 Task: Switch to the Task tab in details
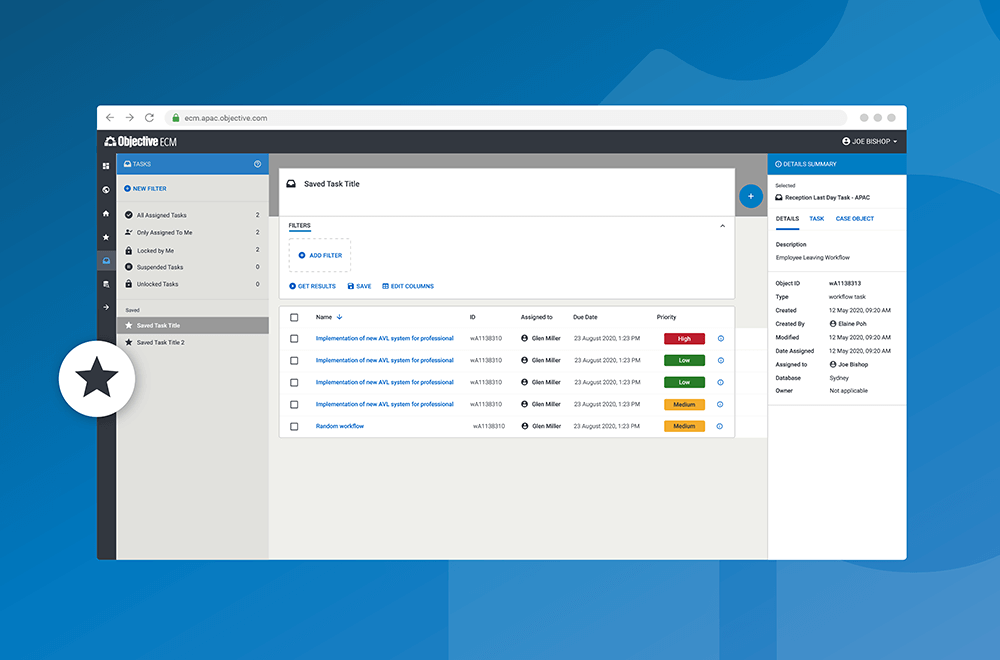816,218
